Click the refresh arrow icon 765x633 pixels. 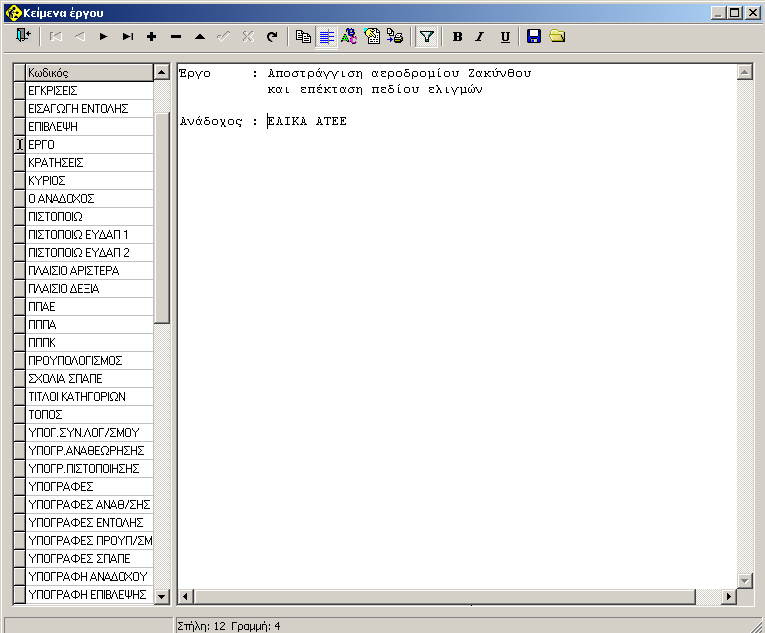[272, 37]
